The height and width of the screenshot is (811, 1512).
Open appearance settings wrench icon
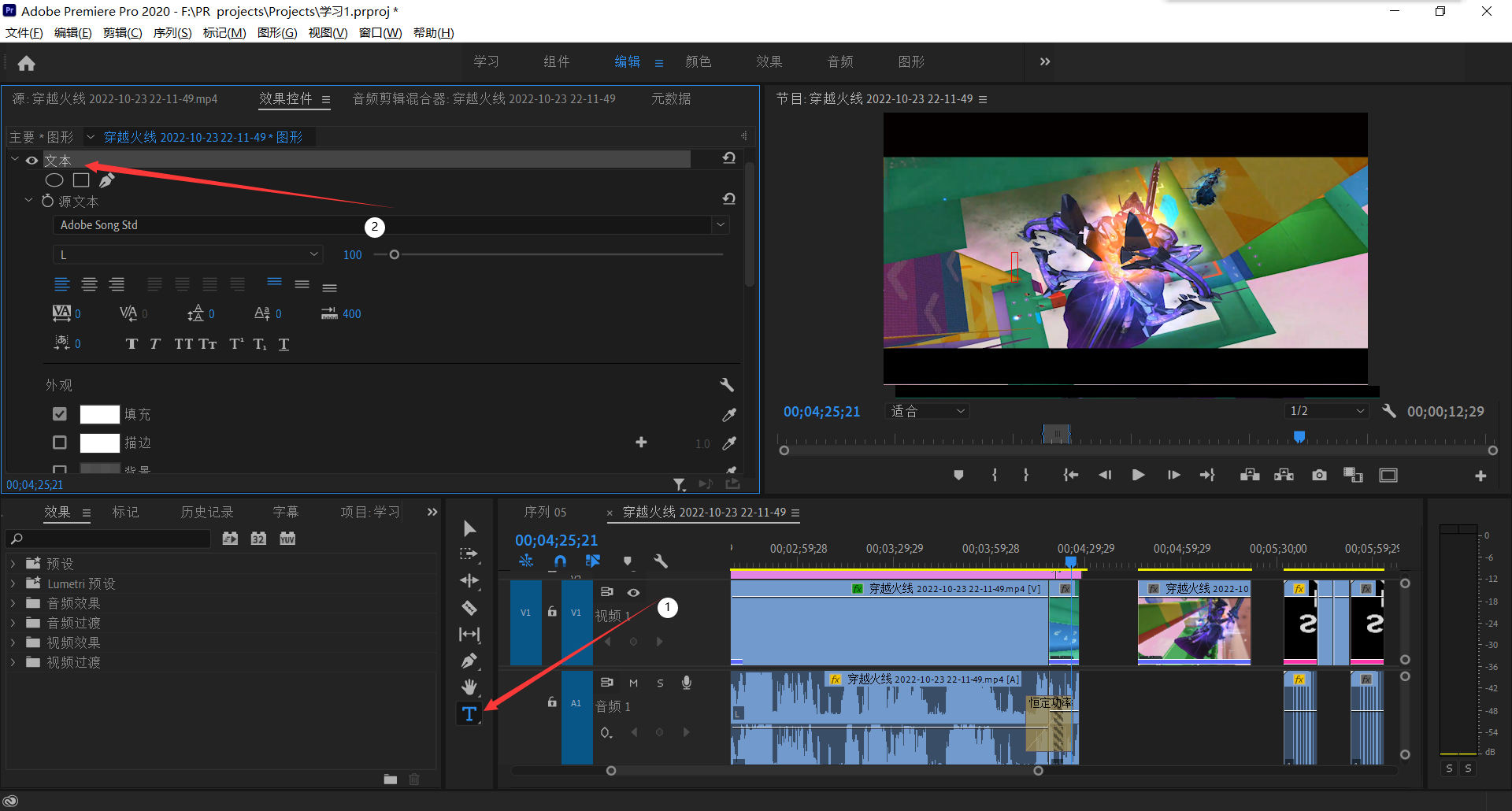coord(727,385)
